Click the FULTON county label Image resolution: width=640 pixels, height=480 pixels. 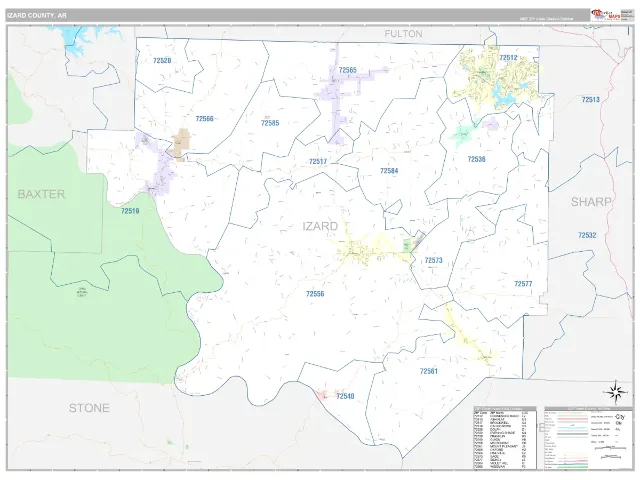[x=403, y=34]
